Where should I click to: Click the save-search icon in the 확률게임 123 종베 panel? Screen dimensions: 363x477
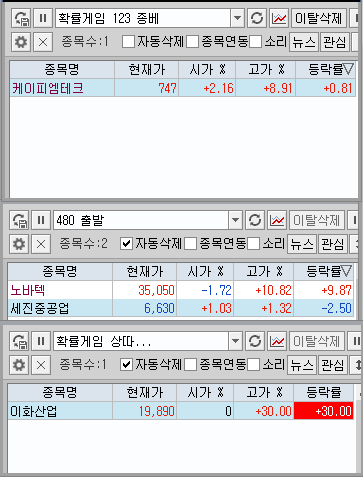(x=21, y=18)
